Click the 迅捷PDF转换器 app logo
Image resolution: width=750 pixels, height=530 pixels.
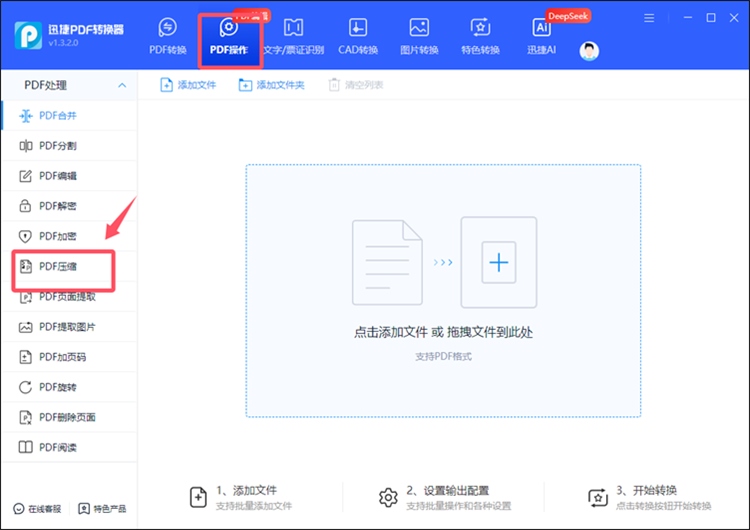pos(28,35)
